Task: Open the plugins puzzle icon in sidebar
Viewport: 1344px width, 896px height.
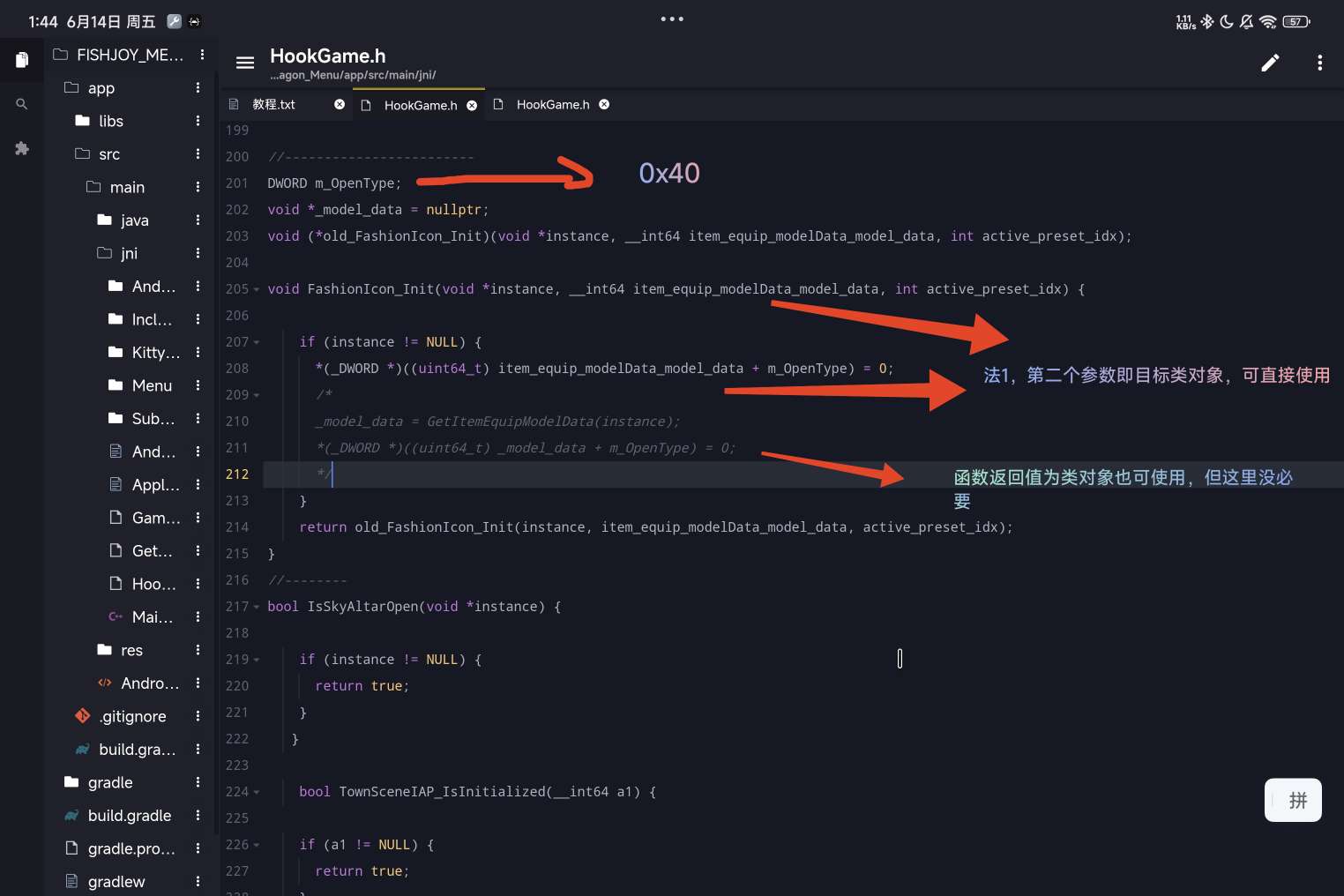Action: [22, 148]
